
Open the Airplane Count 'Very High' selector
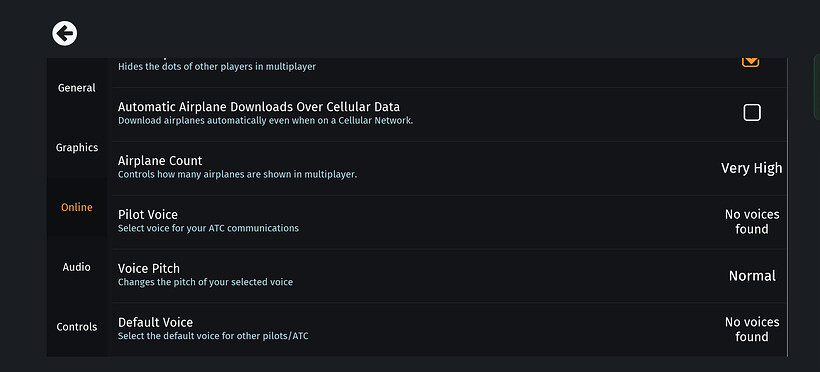click(751, 168)
